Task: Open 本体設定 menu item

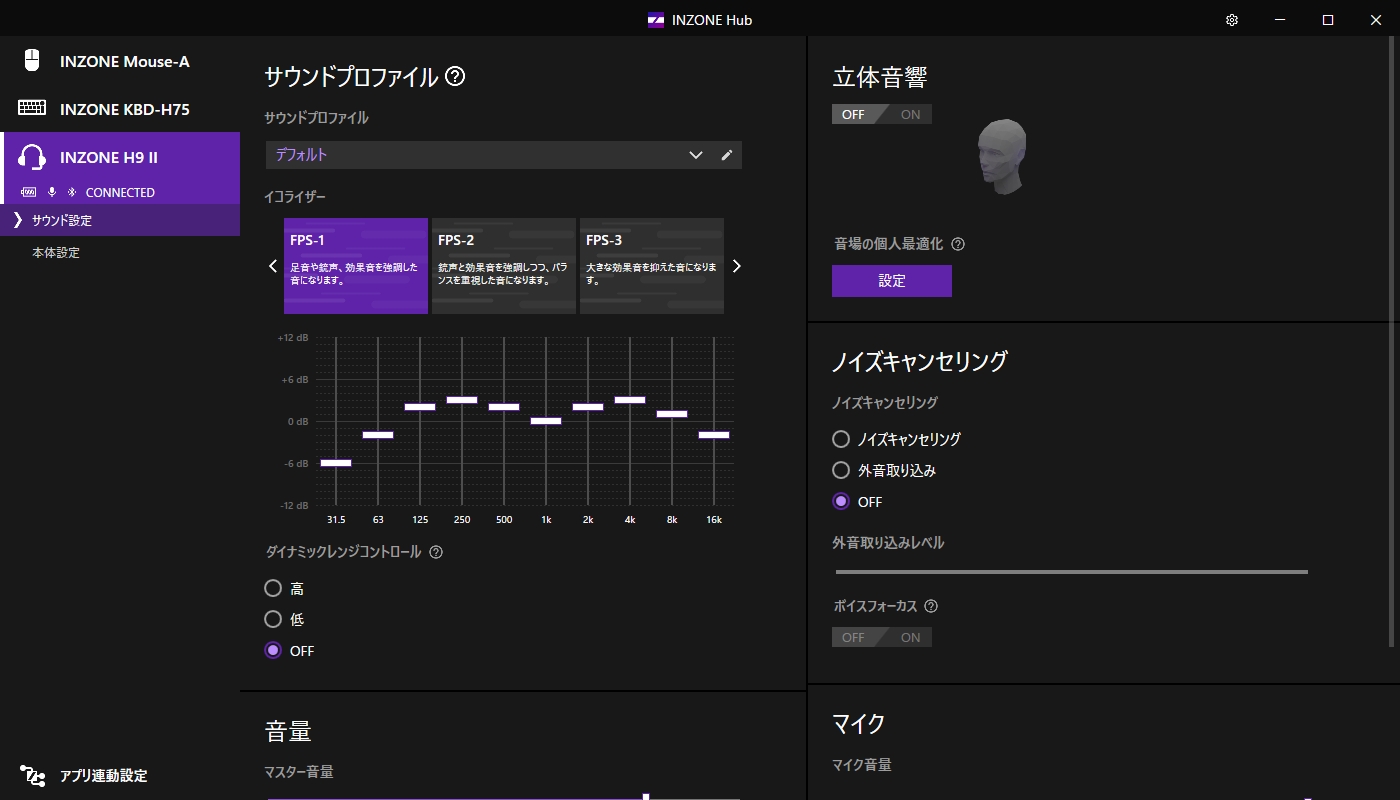Action: 120,253
